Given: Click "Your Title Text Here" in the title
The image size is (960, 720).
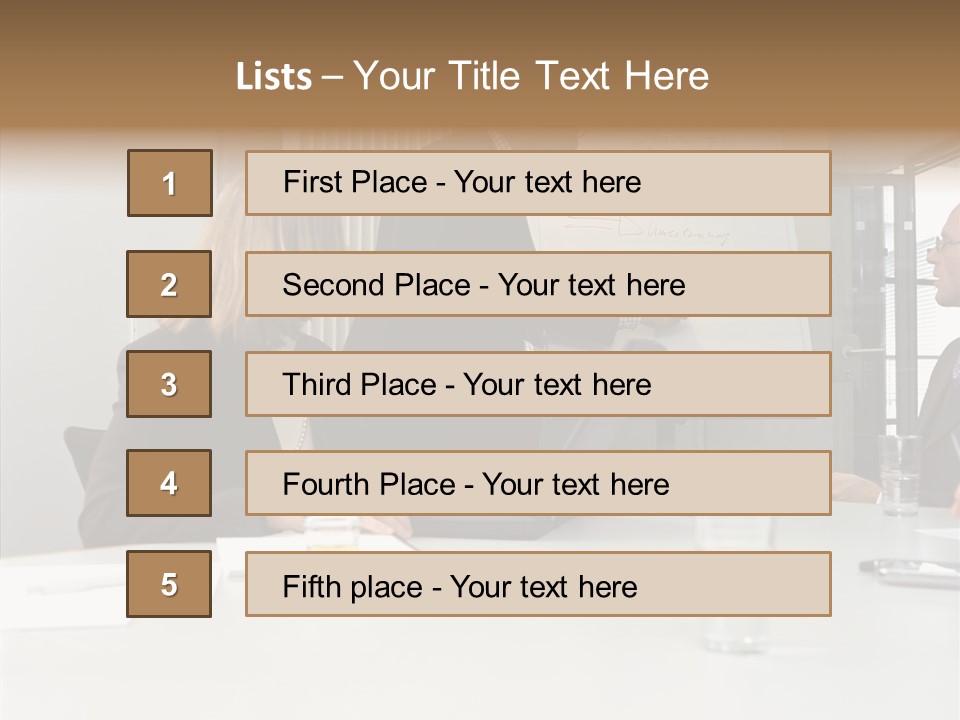Looking at the screenshot, I should (x=531, y=77).
